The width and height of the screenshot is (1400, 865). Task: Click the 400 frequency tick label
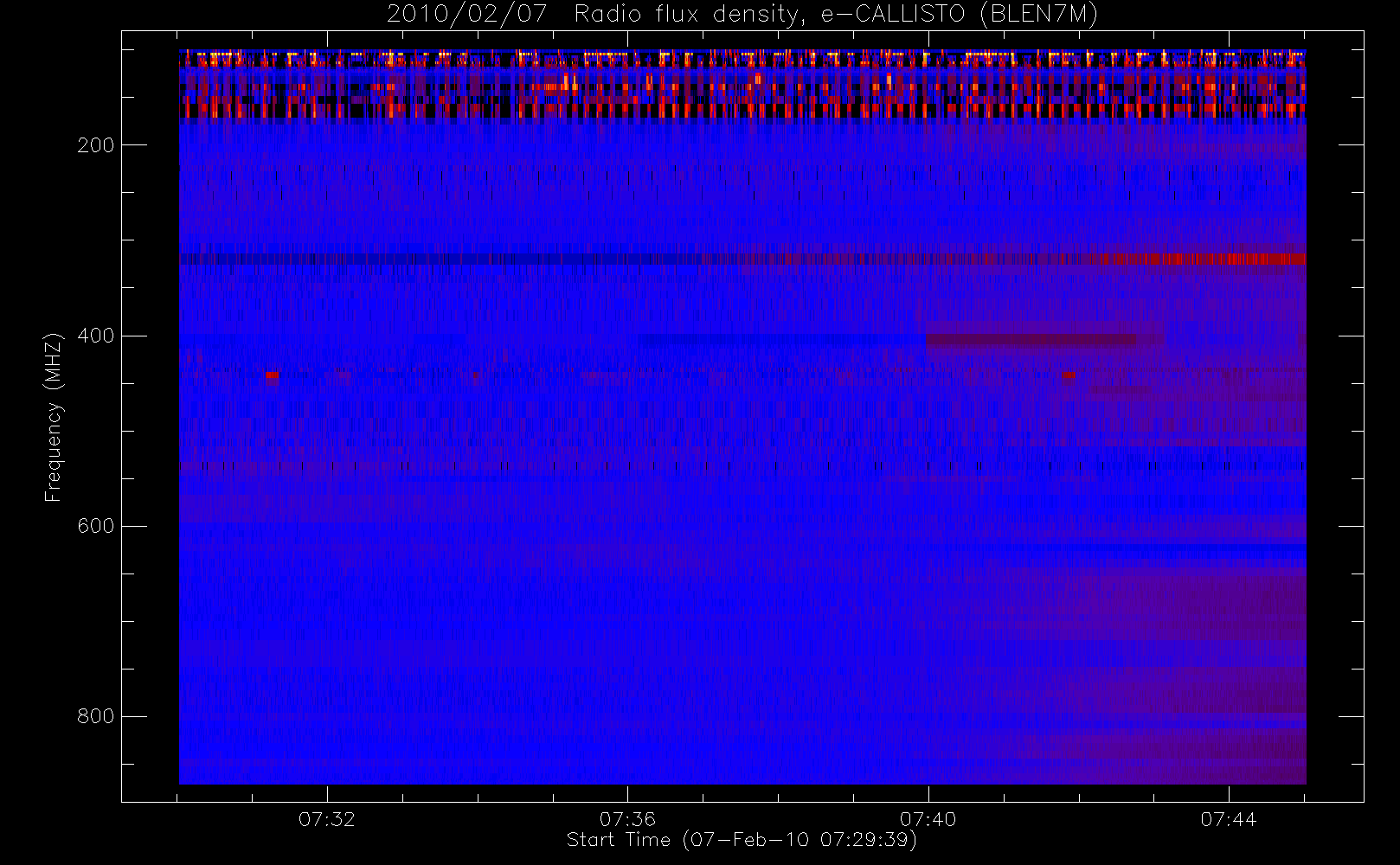tap(95, 336)
